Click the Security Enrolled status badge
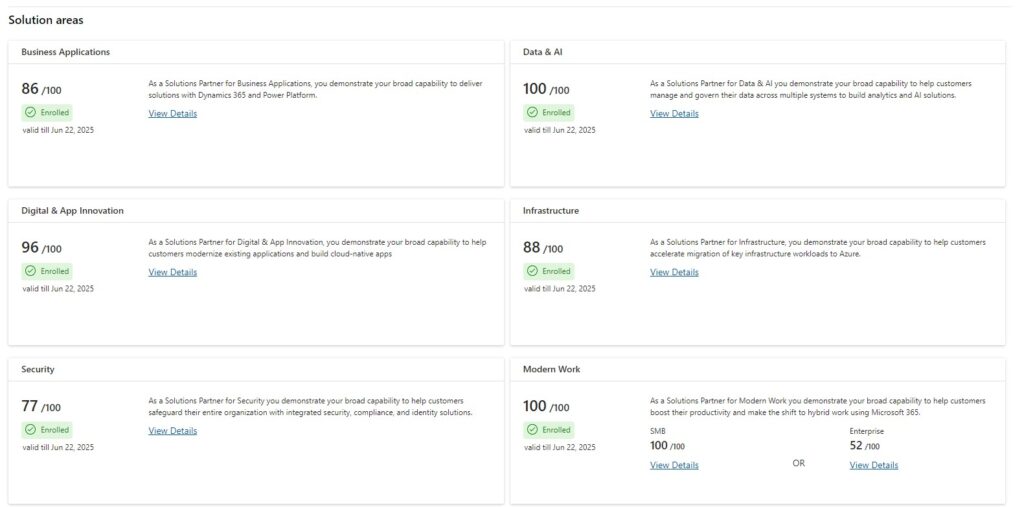 click(47, 430)
